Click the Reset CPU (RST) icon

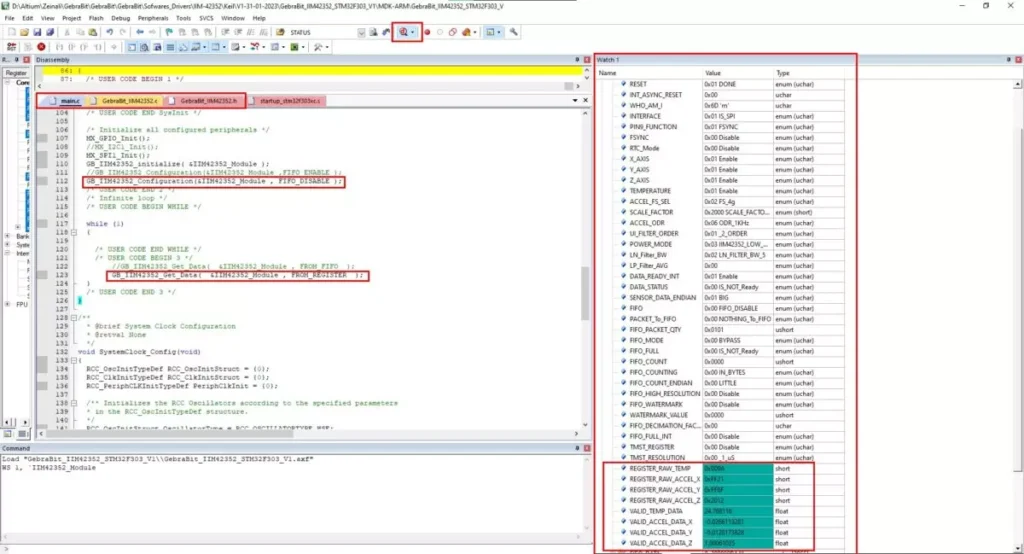[12, 46]
